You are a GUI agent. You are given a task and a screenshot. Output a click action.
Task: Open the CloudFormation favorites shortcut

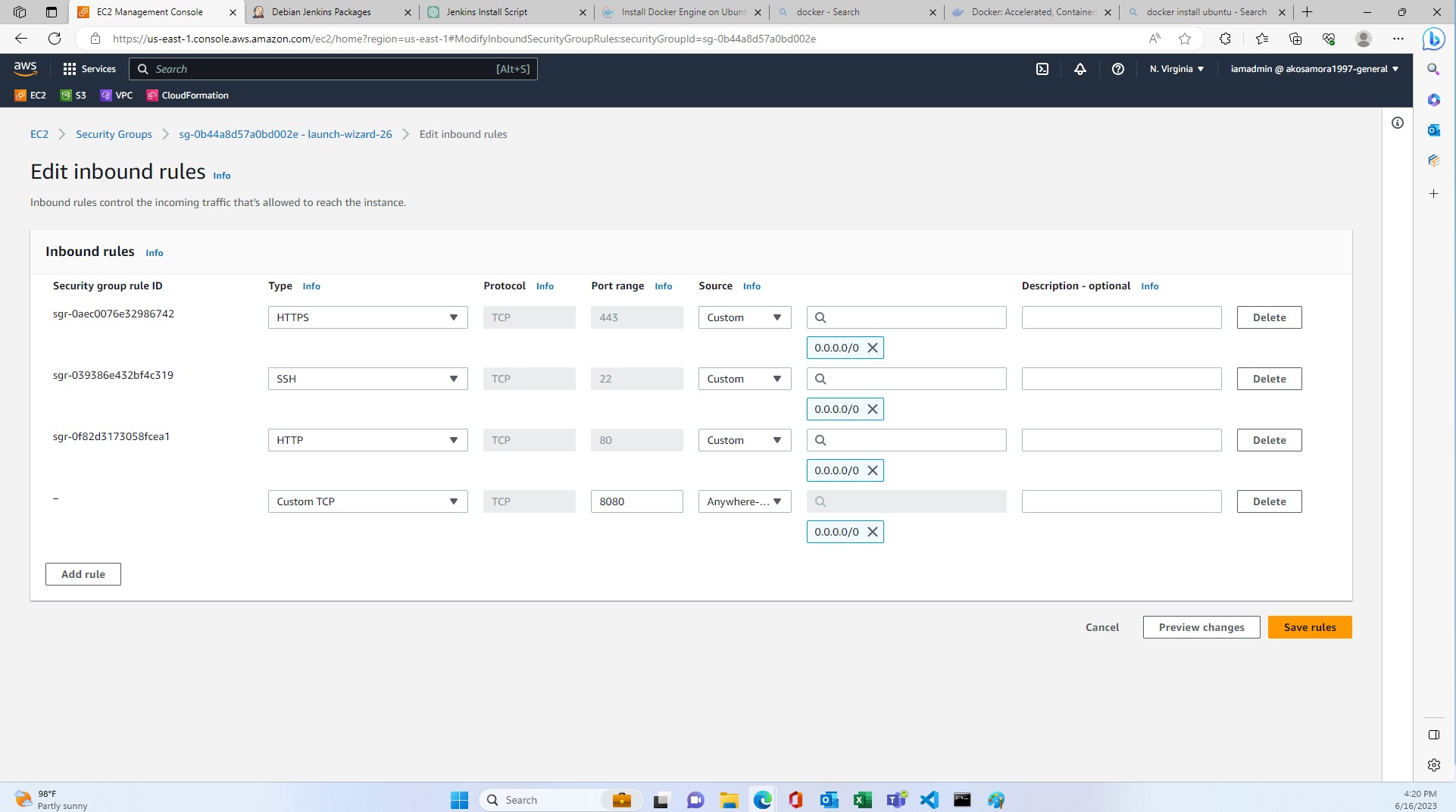coord(186,95)
